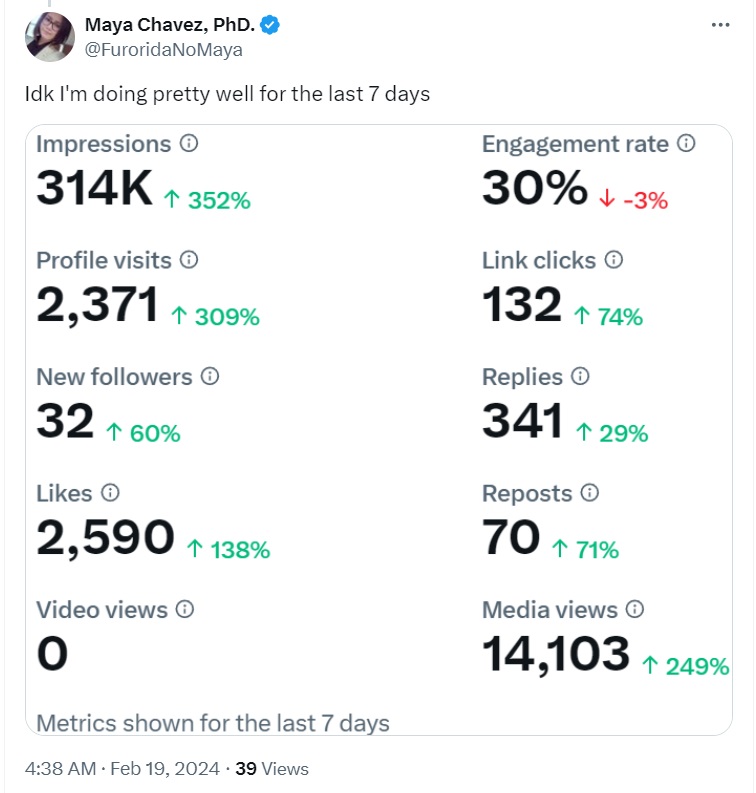Click the info icon beside Reposts

tap(590, 493)
